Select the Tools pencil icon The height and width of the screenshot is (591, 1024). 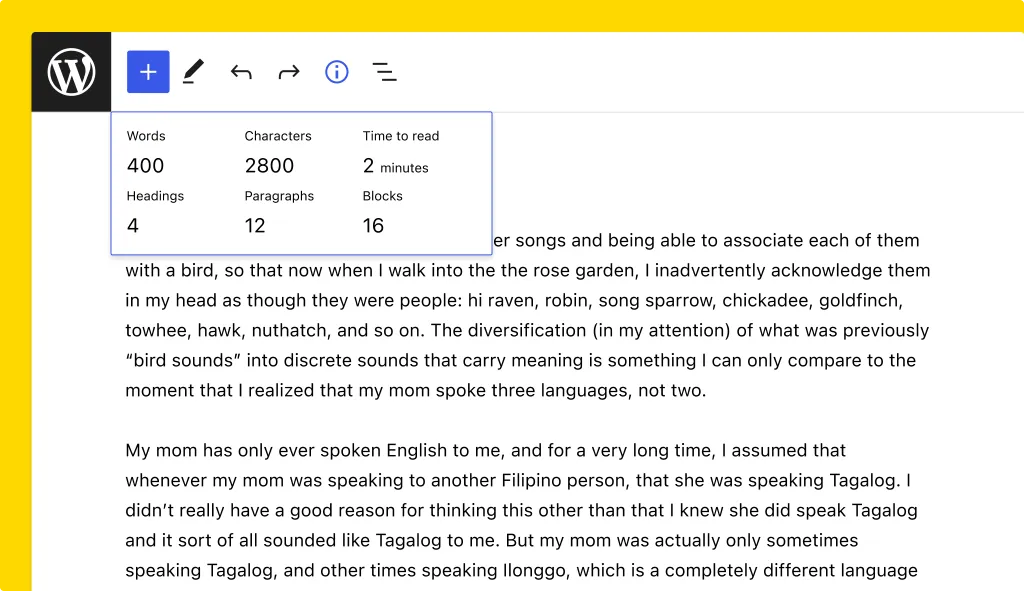pos(193,72)
